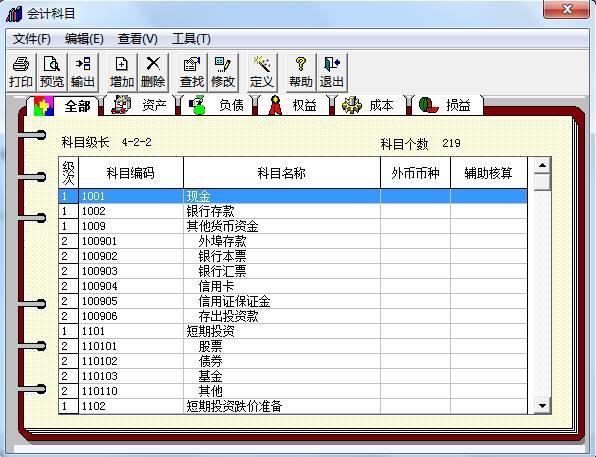Open the 文件(F) menu
The width and height of the screenshot is (596, 457).
pyautogui.click(x=32, y=39)
